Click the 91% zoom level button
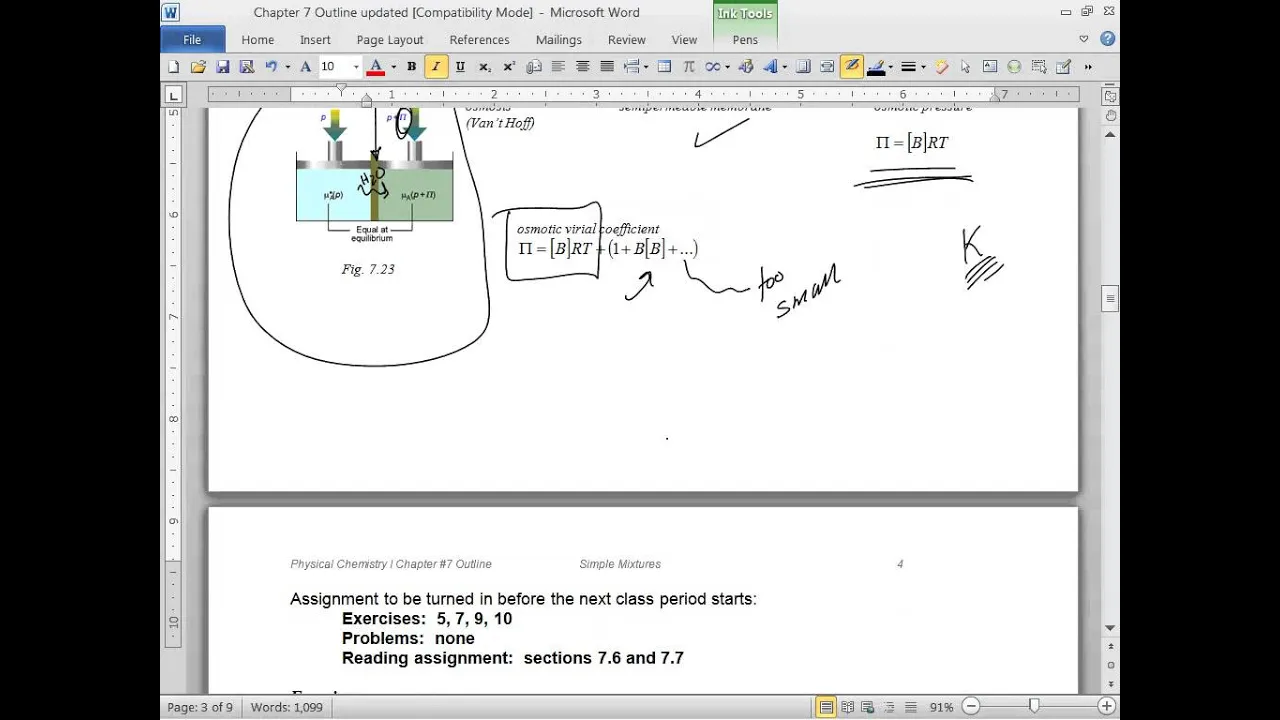 941,707
